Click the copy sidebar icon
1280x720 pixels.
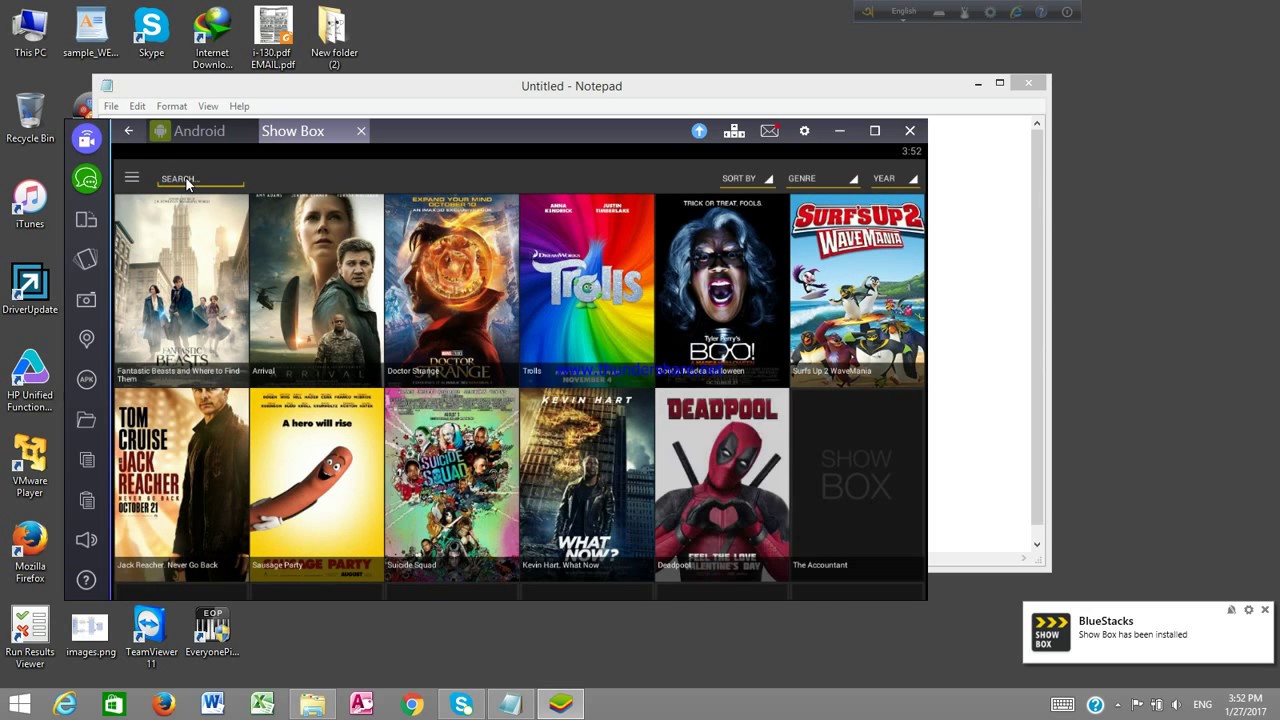87,460
